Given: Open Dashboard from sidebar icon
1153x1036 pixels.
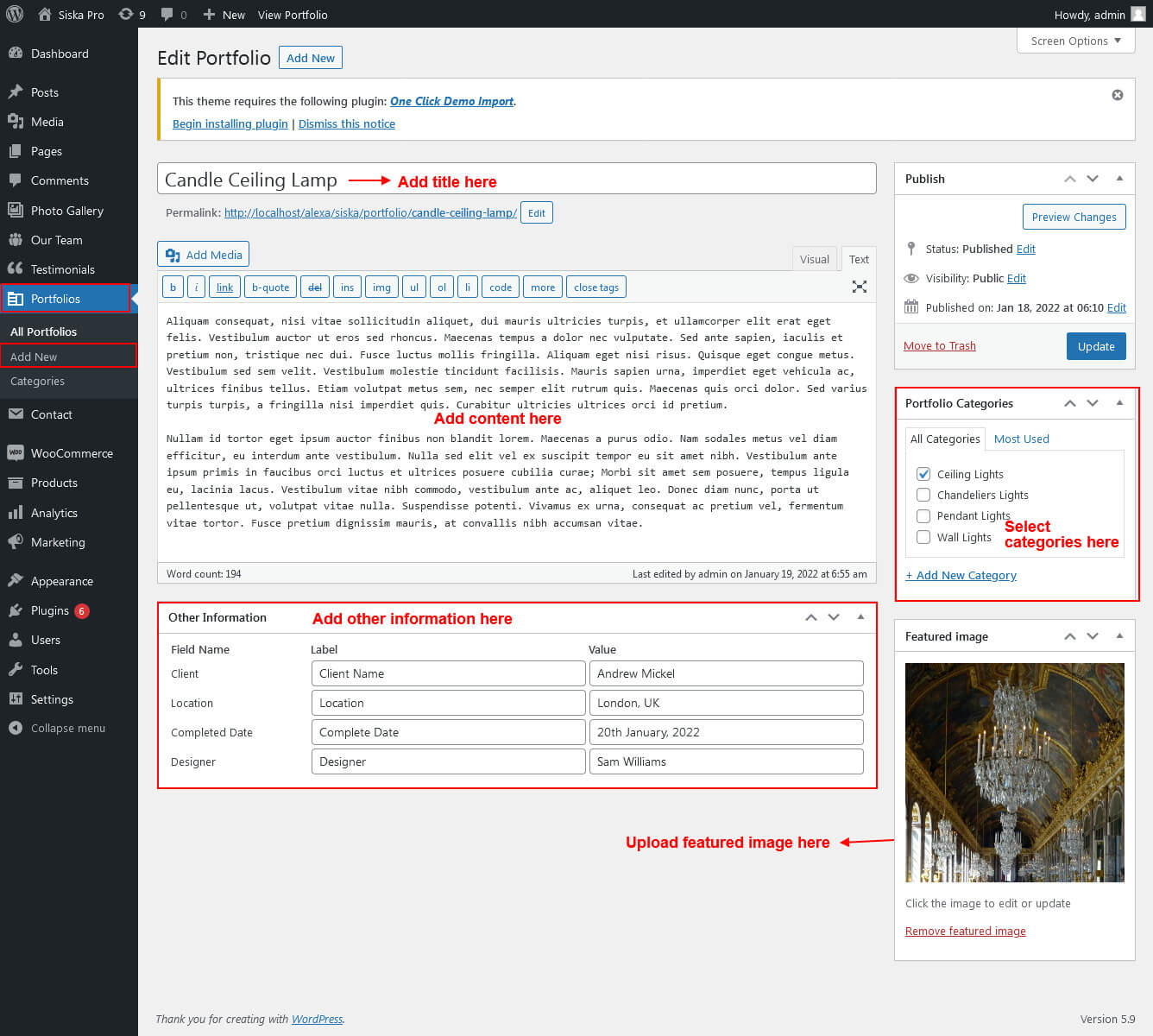Looking at the screenshot, I should point(16,53).
